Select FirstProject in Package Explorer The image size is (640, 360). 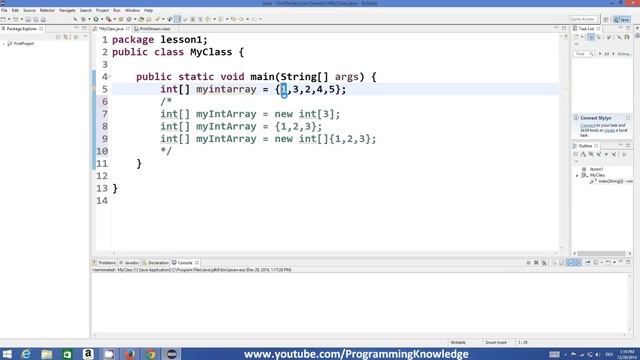(x=21, y=44)
